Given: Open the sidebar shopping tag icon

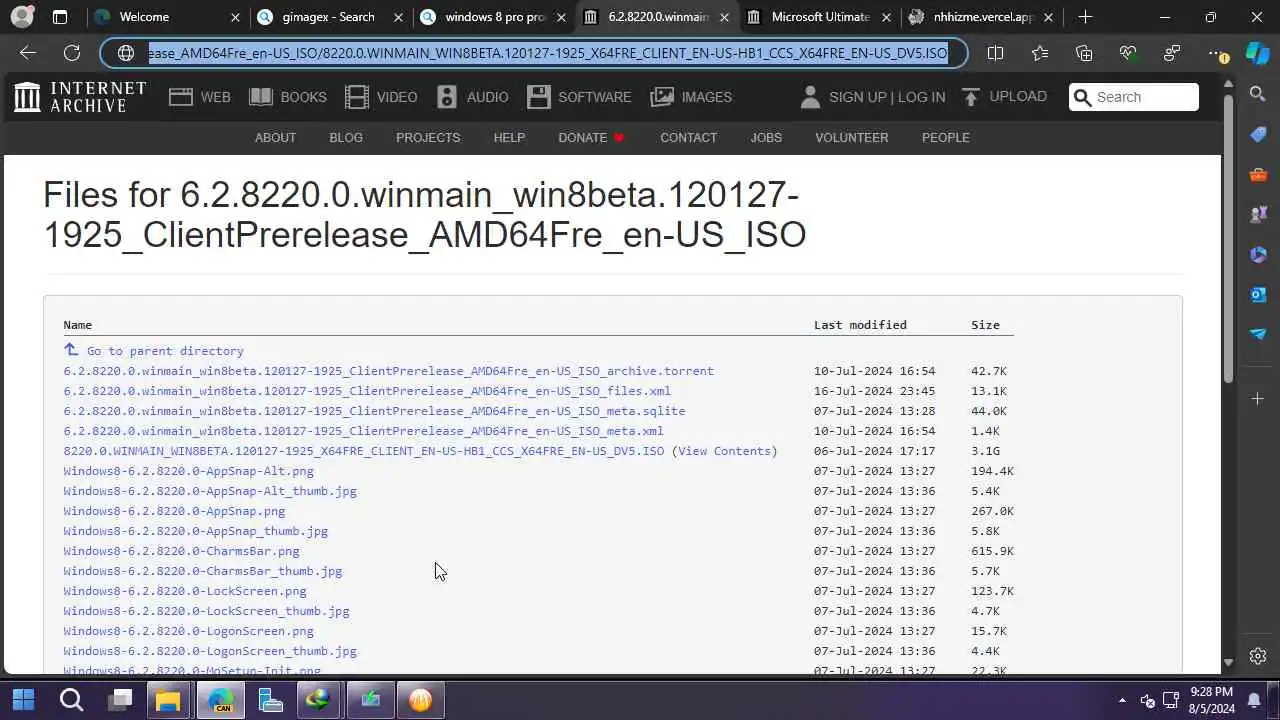Looking at the screenshot, I should tap(1258, 134).
